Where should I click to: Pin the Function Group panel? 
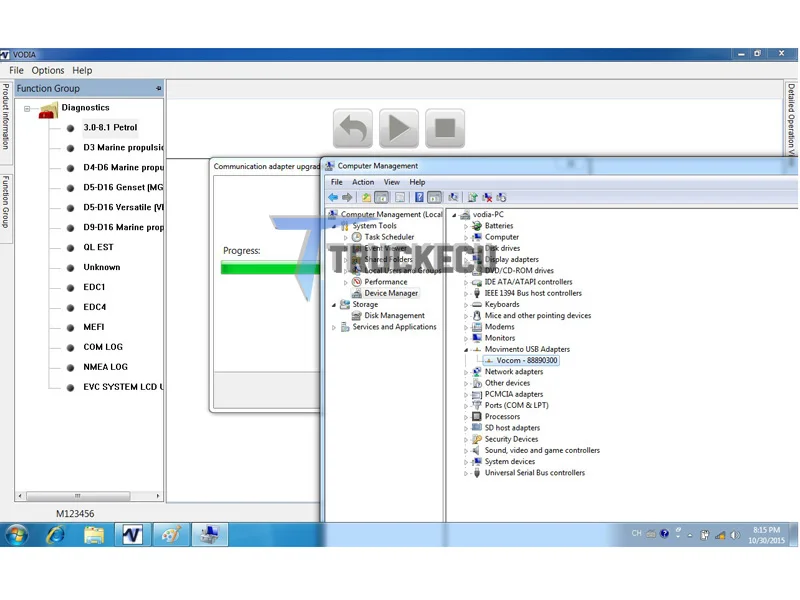coord(159,88)
